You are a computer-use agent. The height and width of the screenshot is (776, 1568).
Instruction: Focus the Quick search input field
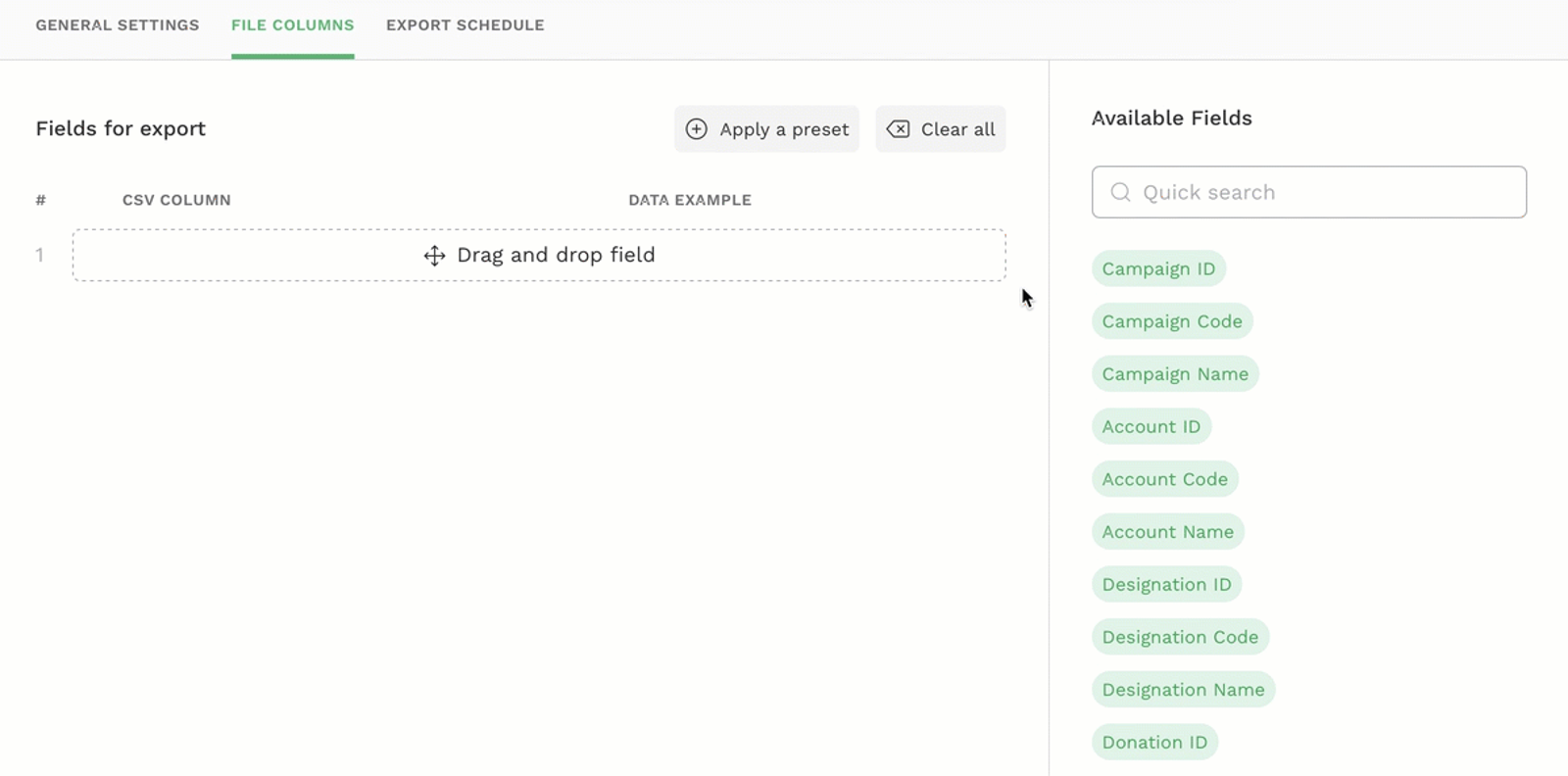(x=1323, y=192)
